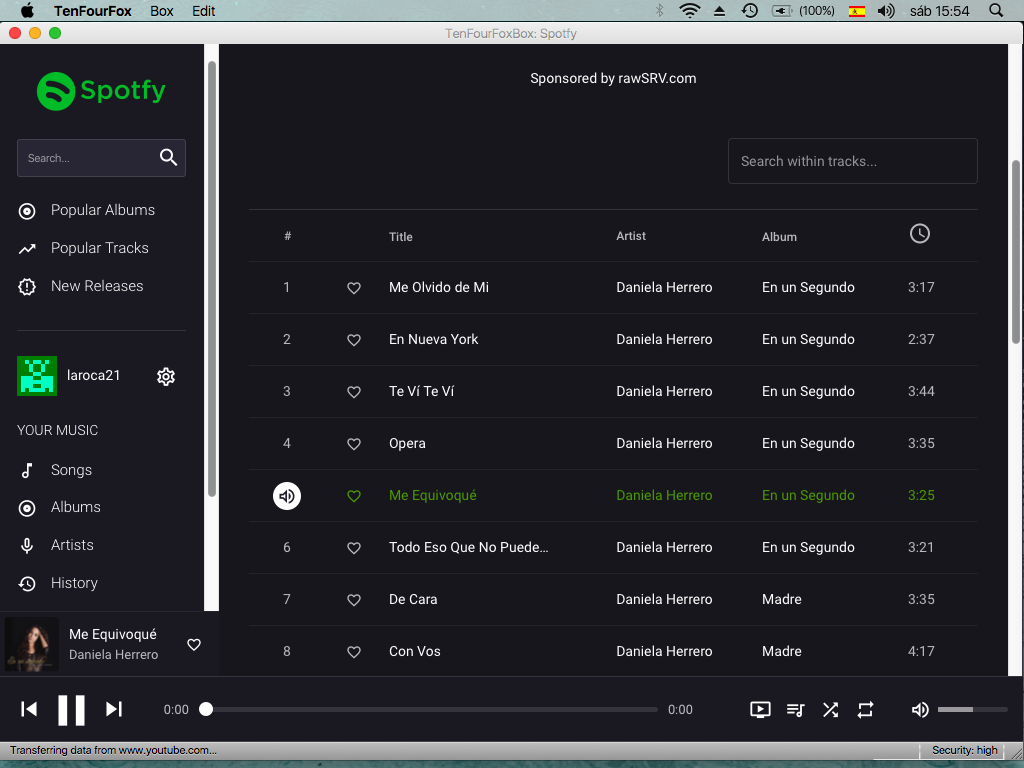1024x768 pixels.
Task: Pause the current song
Action: click(71, 710)
